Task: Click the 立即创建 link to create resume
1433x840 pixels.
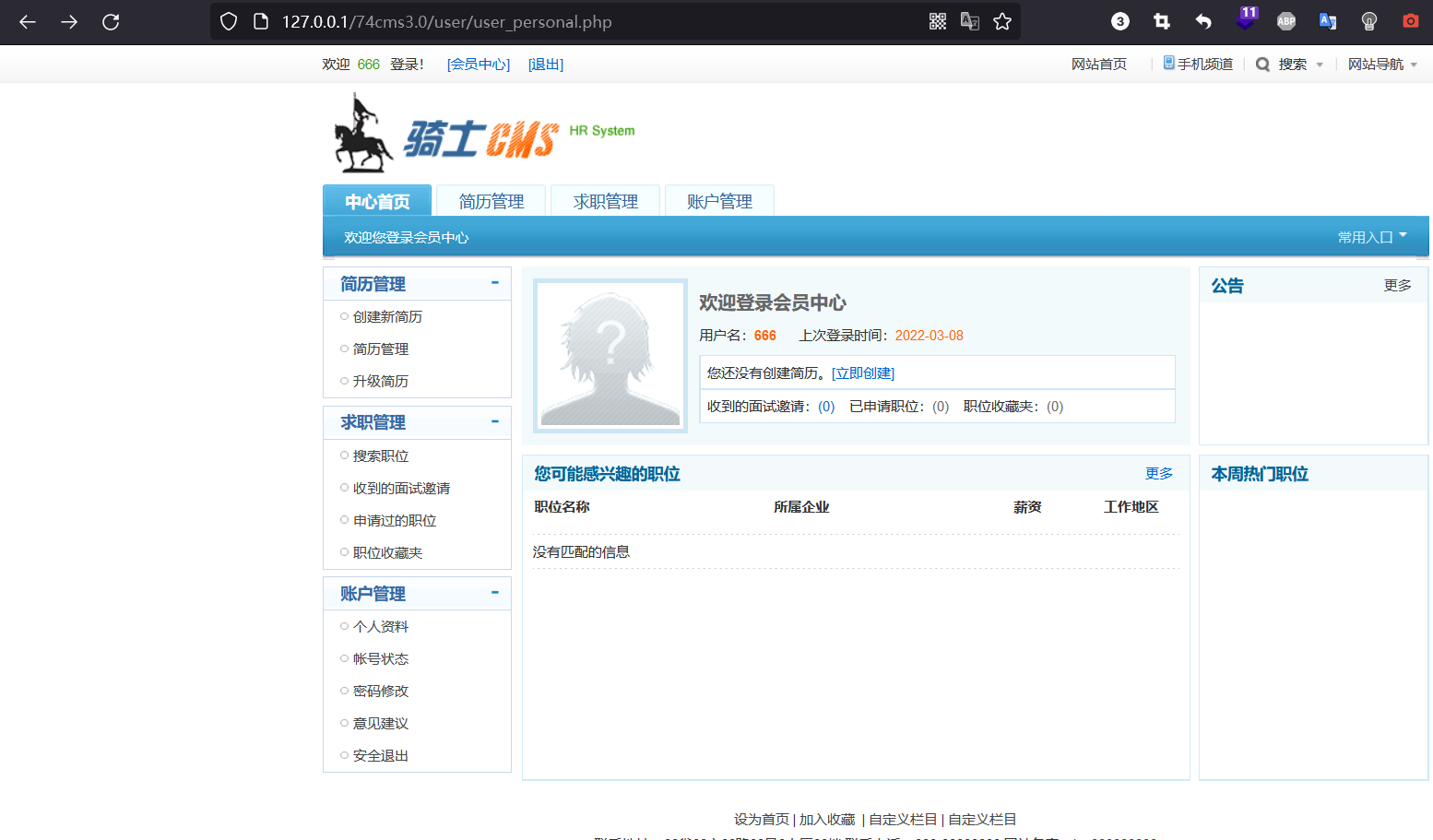Action: [863, 373]
